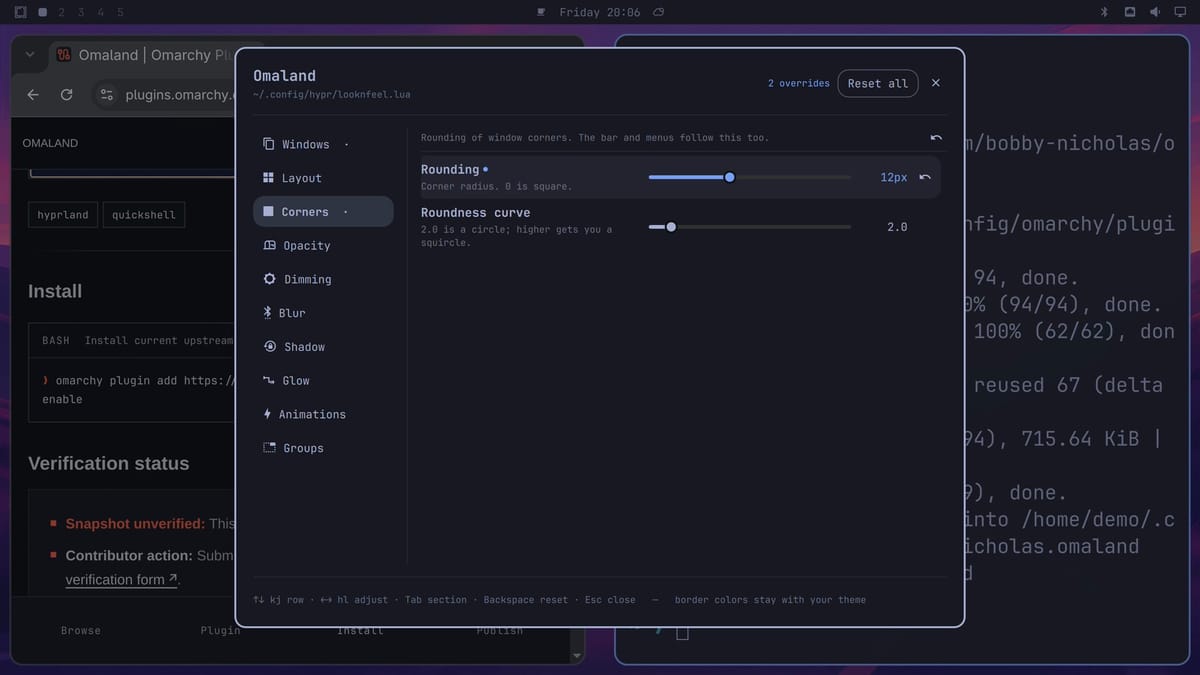
Task: Select the Layout grid icon
Action: click(268, 178)
